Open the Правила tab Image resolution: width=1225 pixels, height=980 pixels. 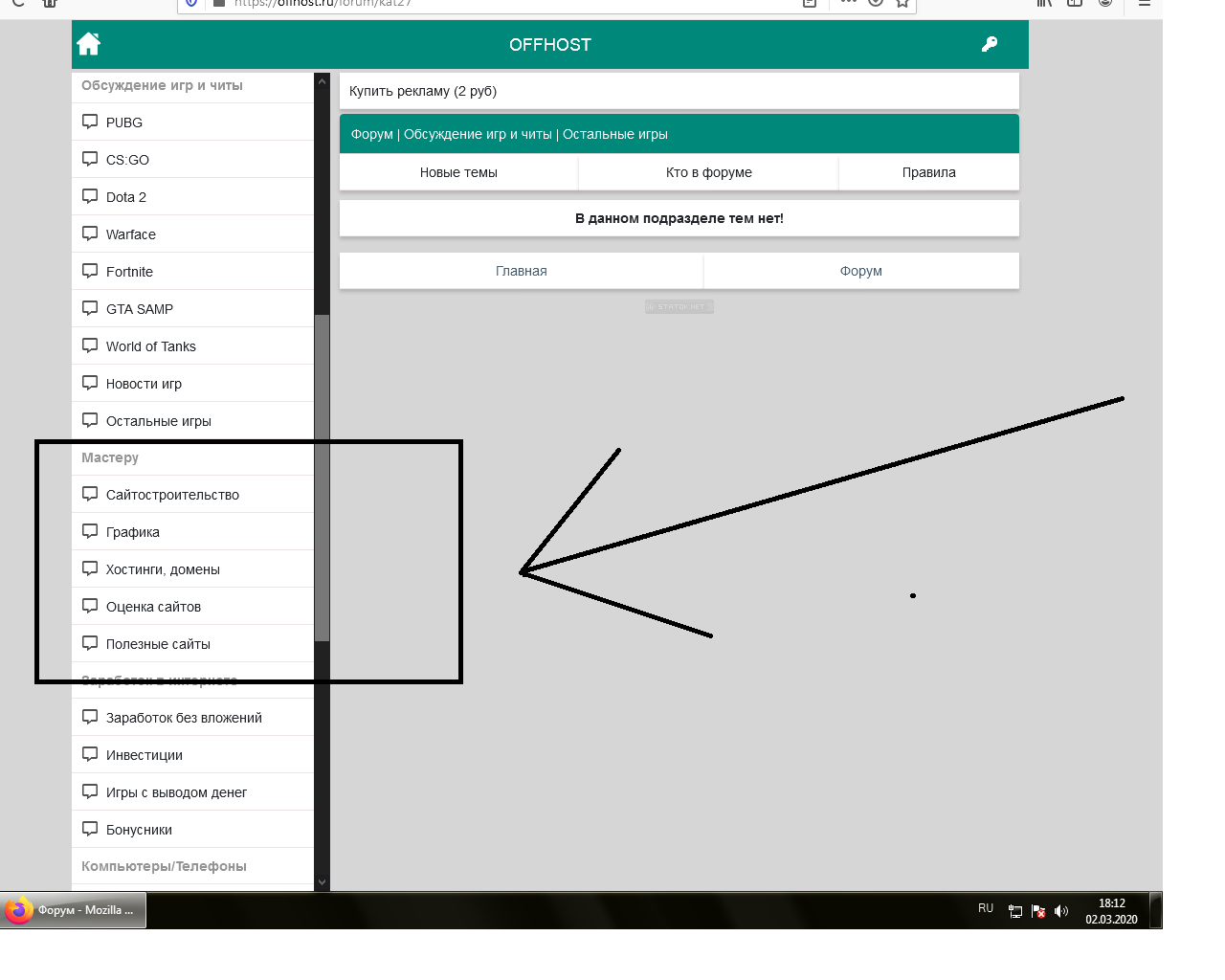928,172
